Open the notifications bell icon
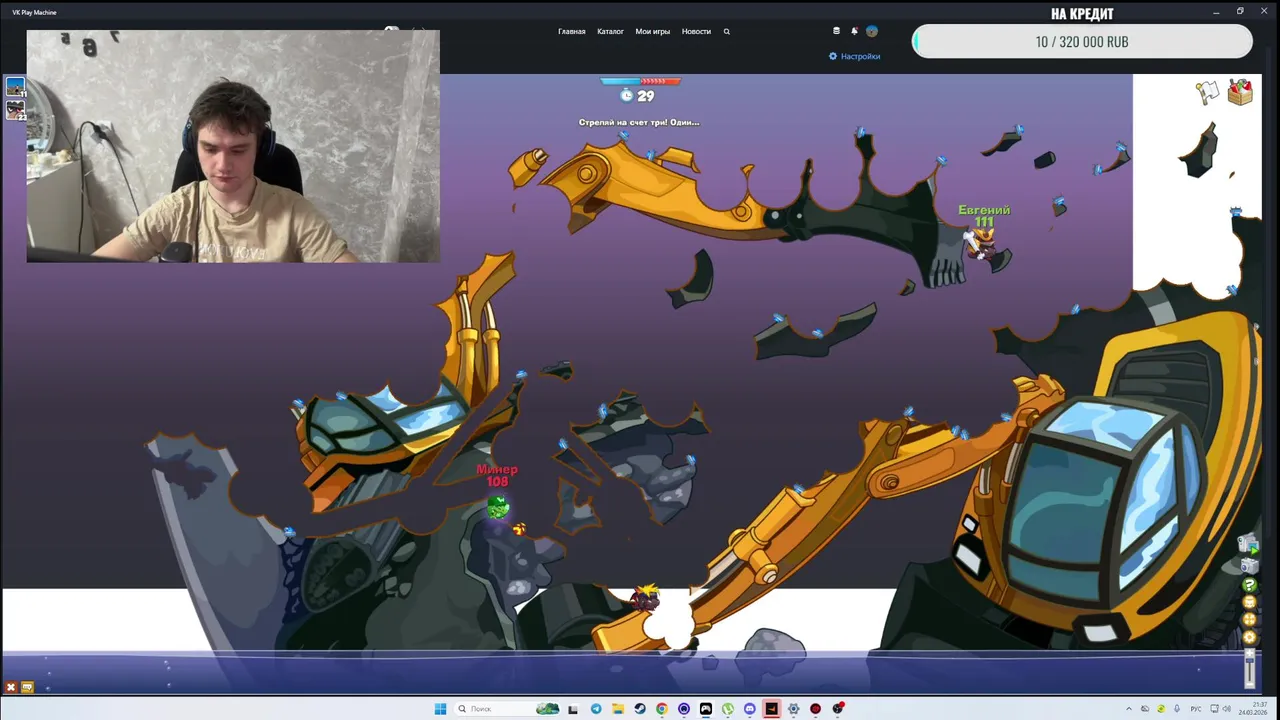 pyautogui.click(x=854, y=31)
